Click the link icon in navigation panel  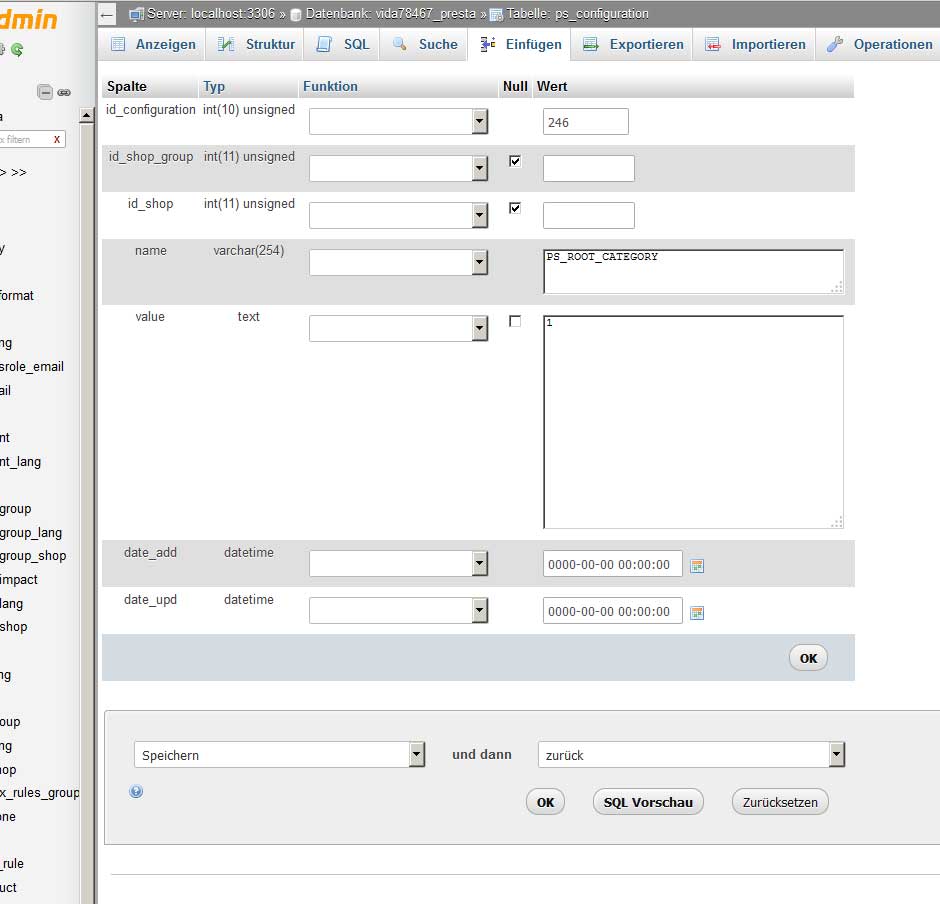[x=64, y=92]
